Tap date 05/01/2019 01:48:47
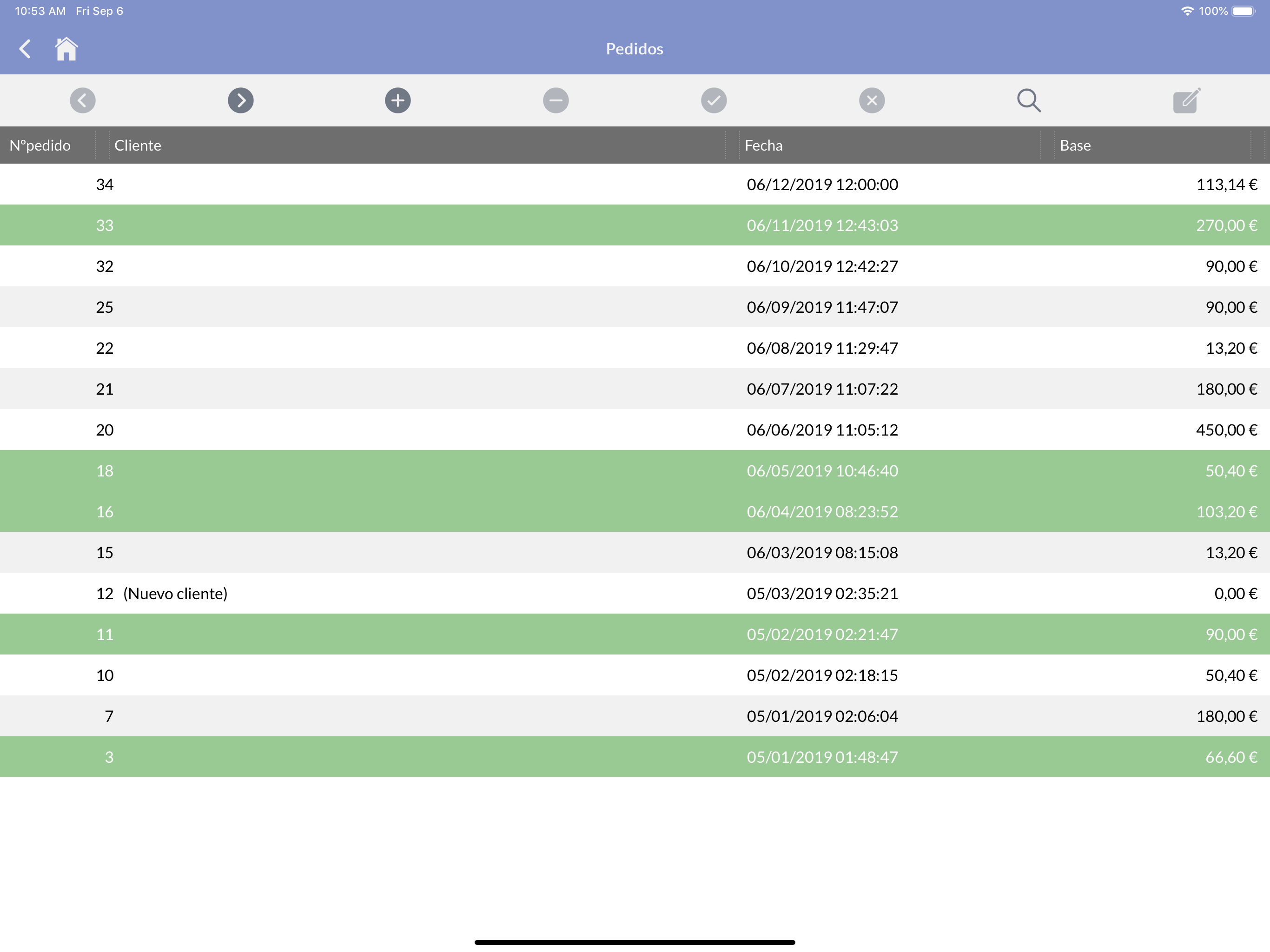Screen dimensions: 1270x952 [822, 757]
